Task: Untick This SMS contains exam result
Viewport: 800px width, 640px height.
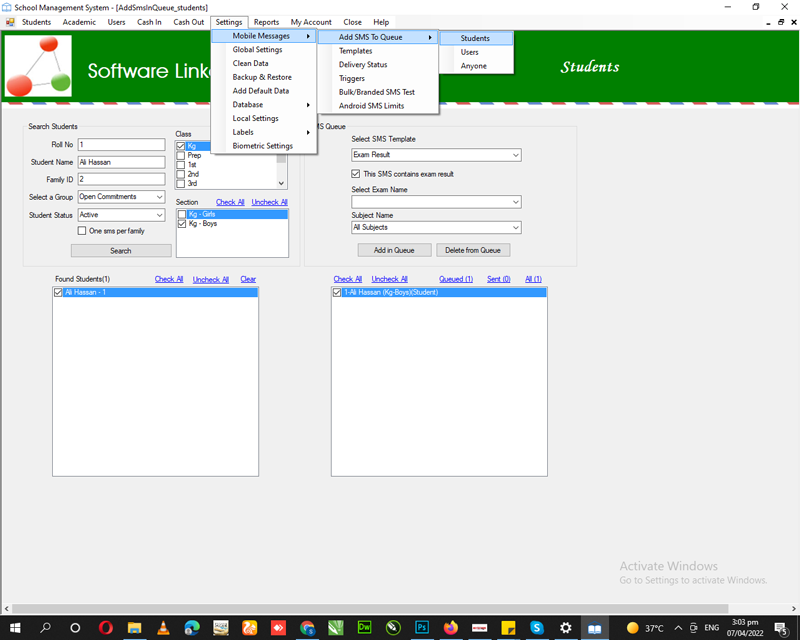Action: click(x=356, y=174)
